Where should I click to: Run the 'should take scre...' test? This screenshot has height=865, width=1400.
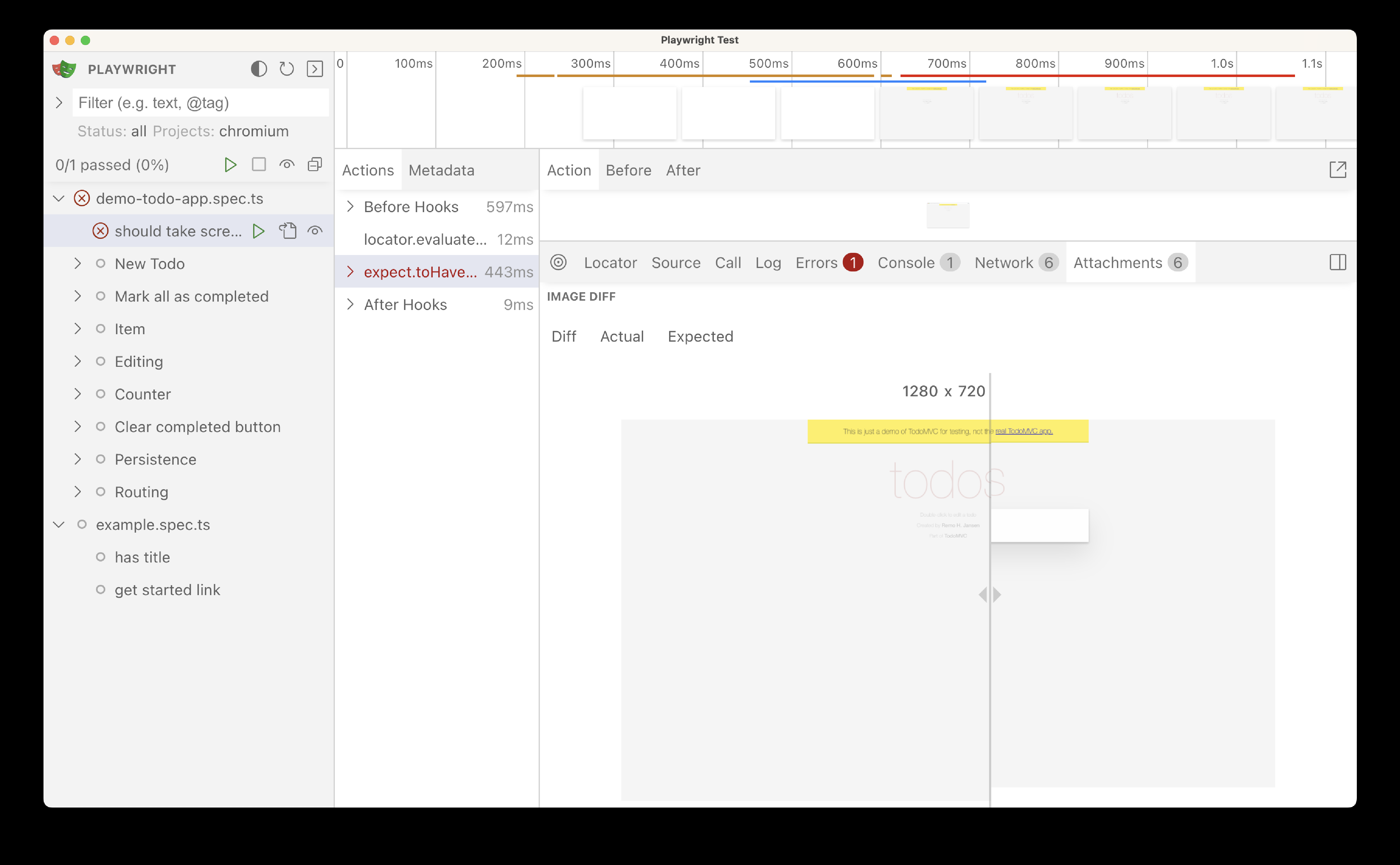pyautogui.click(x=259, y=231)
